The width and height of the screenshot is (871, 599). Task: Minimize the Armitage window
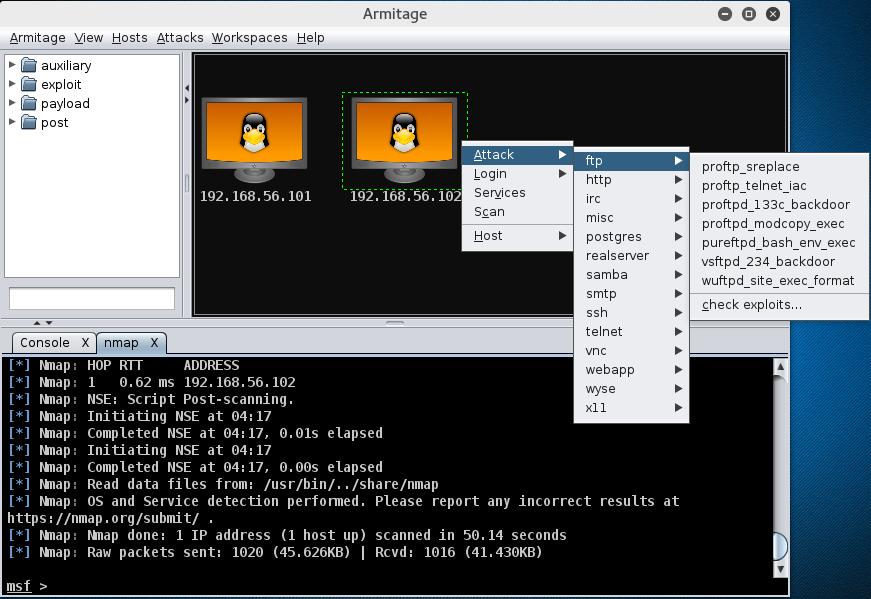[x=725, y=14]
